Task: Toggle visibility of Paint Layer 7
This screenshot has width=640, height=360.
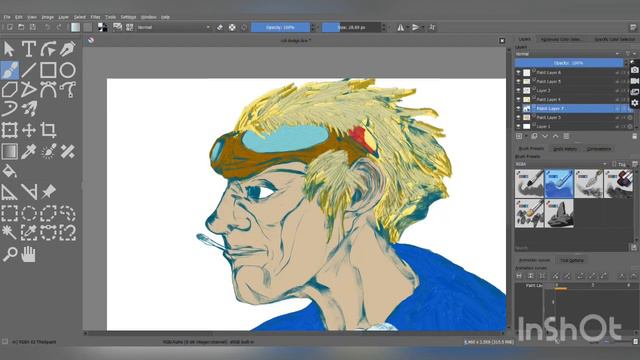Action: (518, 109)
